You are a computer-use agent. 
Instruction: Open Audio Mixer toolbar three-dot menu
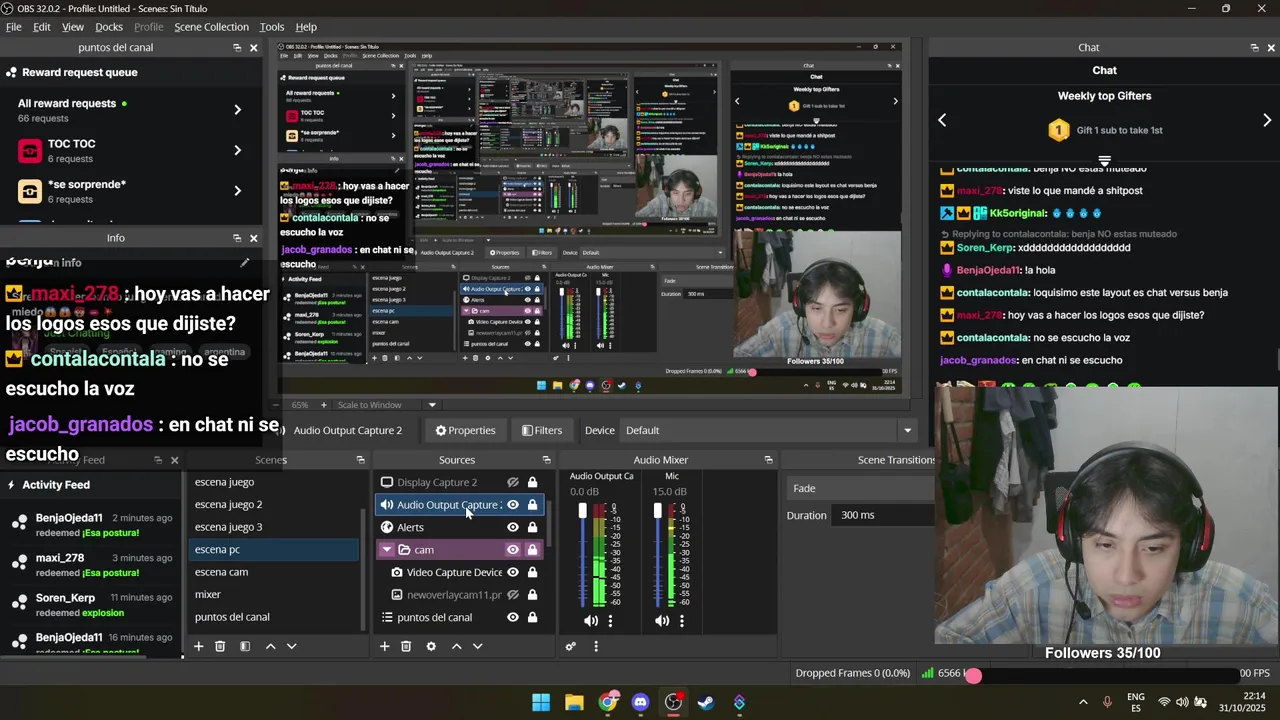(596, 646)
